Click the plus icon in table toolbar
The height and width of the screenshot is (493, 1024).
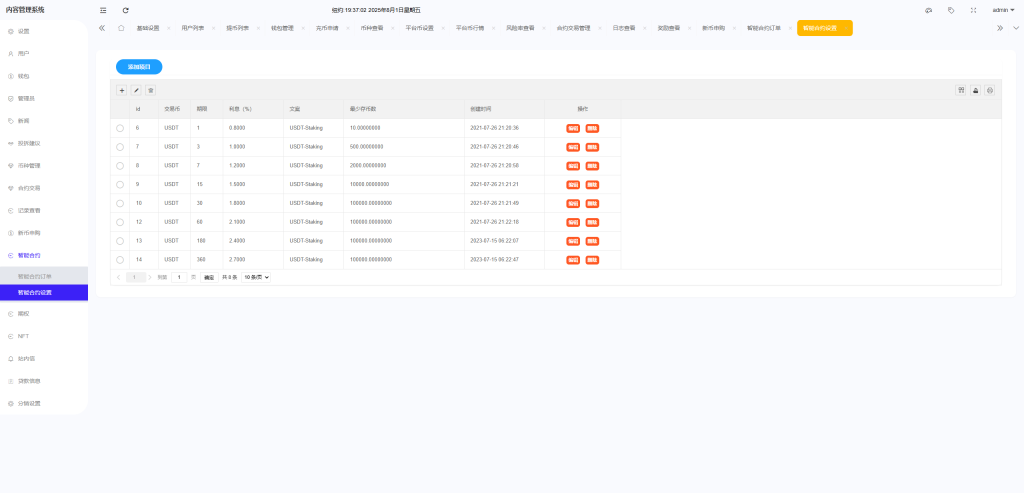click(x=122, y=90)
